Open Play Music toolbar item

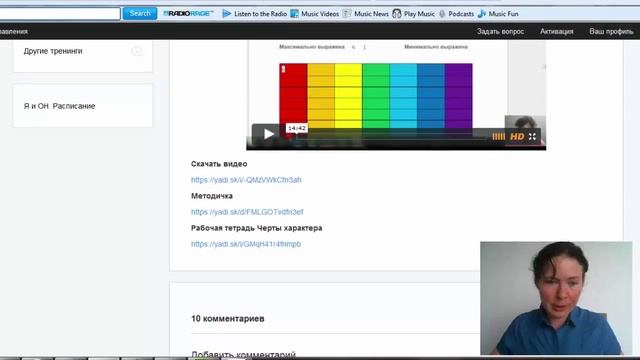pyautogui.click(x=413, y=13)
